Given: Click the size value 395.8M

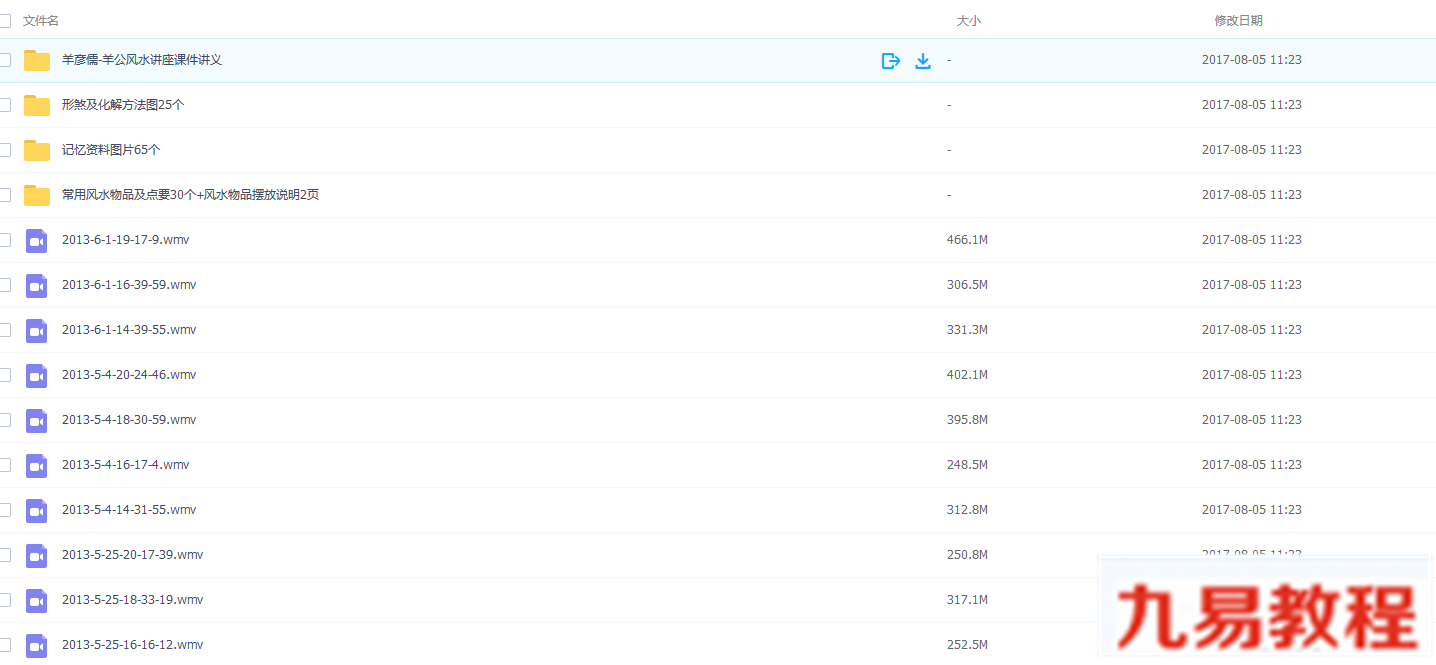Looking at the screenshot, I should (967, 420).
